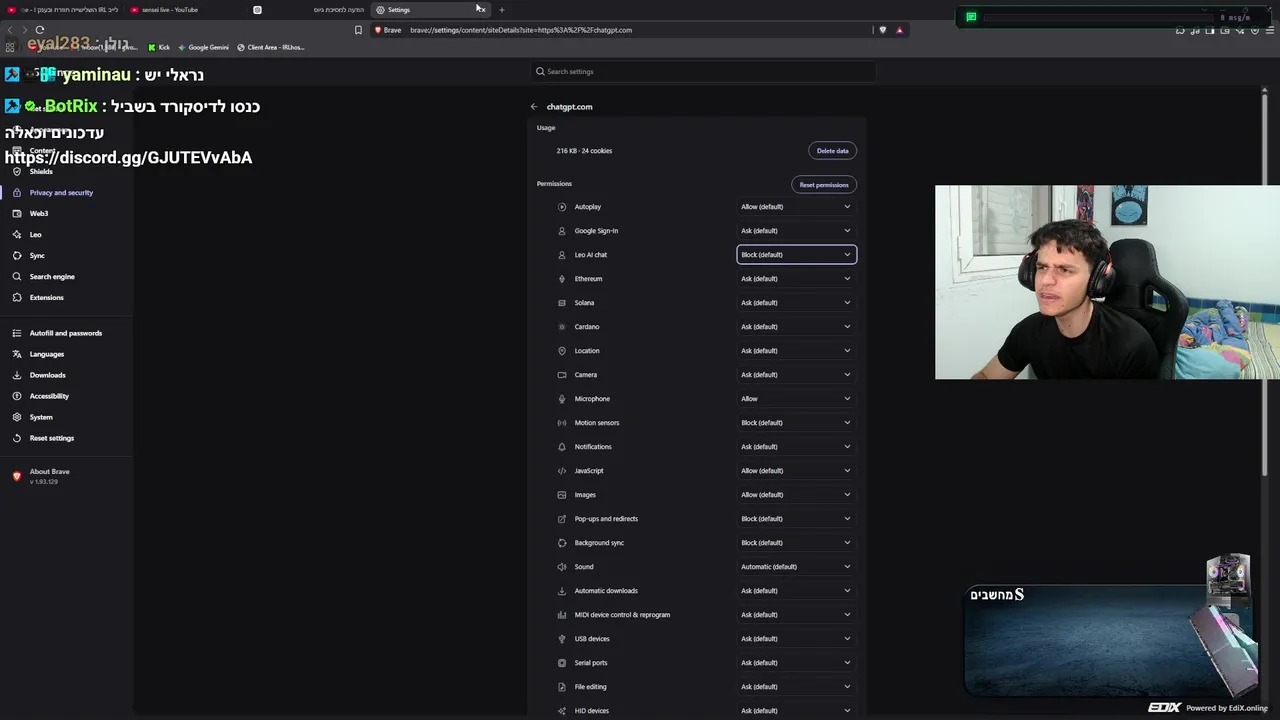Image resolution: width=1280 pixels, height=720 pixels.
Task: Click the Location pin icon
Action: (562, 351)
